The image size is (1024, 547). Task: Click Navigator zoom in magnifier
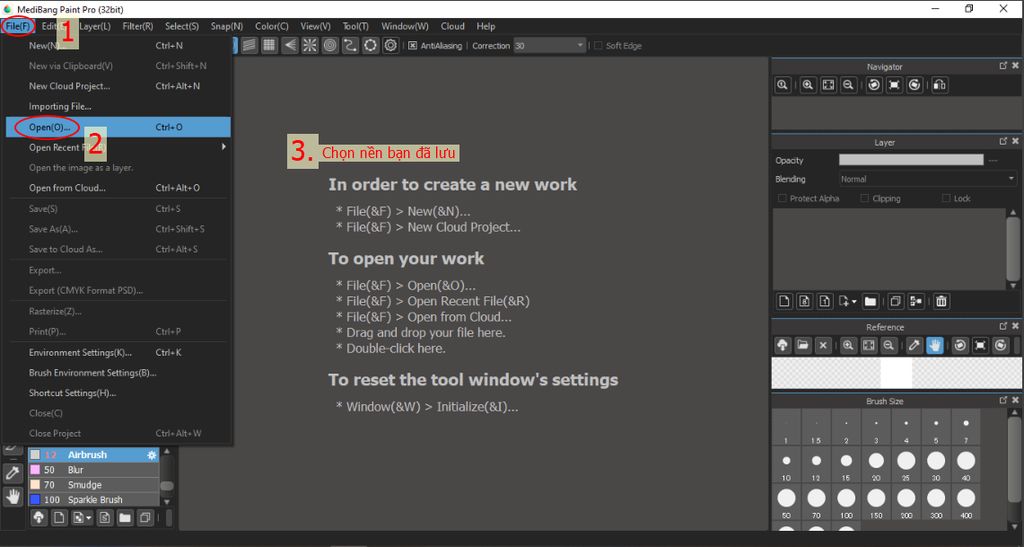tap(808, 85)
